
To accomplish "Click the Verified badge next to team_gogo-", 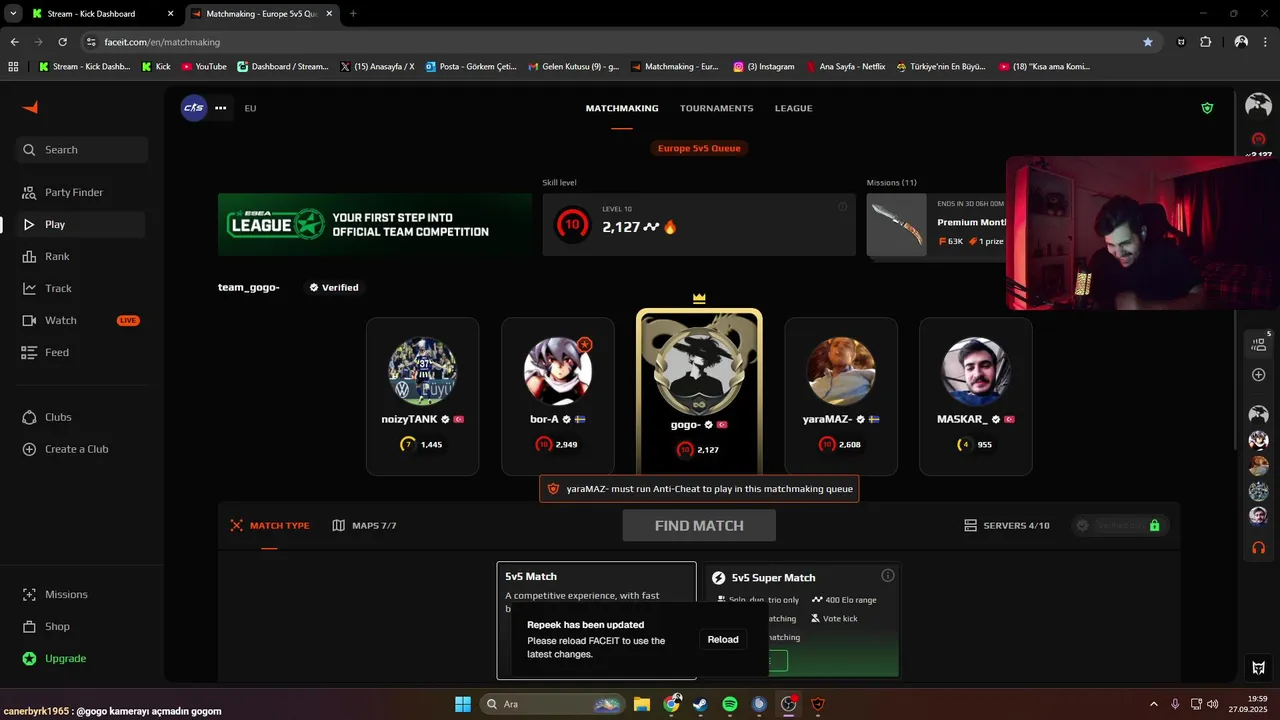I will (334, 287).
